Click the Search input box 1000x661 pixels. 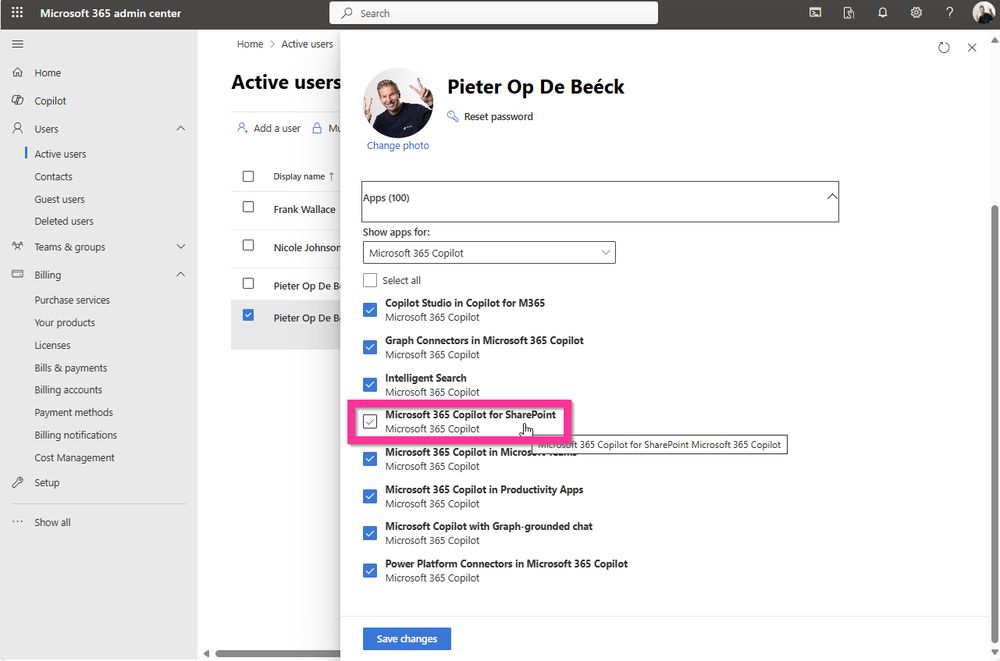[x=494, y=13]
